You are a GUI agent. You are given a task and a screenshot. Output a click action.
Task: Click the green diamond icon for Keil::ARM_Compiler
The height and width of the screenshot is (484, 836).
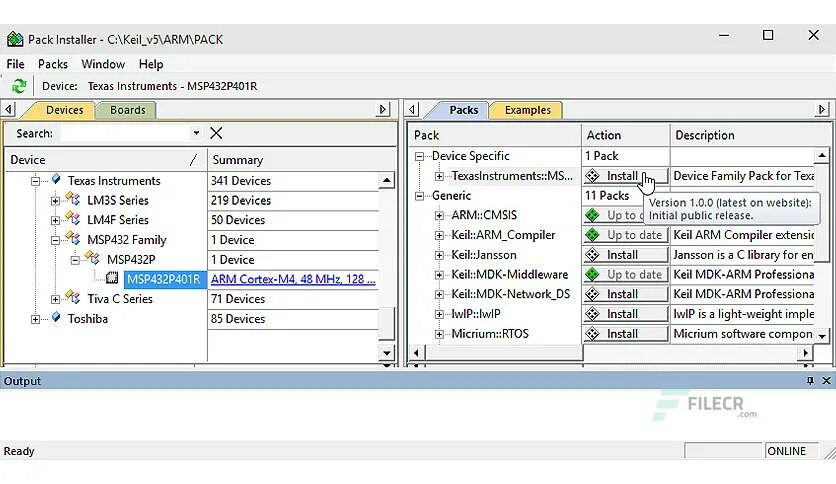coord(592,235)
